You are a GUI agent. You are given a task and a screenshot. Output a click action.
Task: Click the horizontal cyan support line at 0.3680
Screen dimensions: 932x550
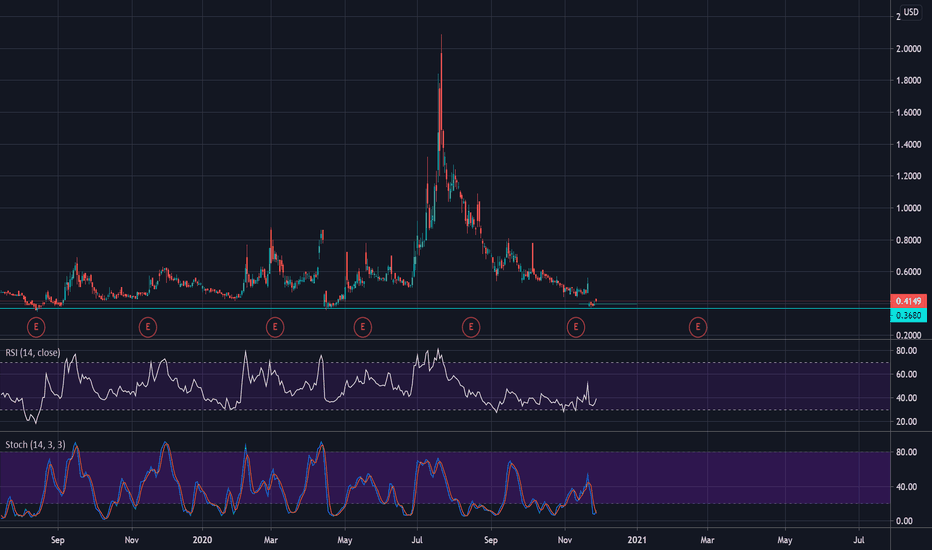tap(445, 309)
